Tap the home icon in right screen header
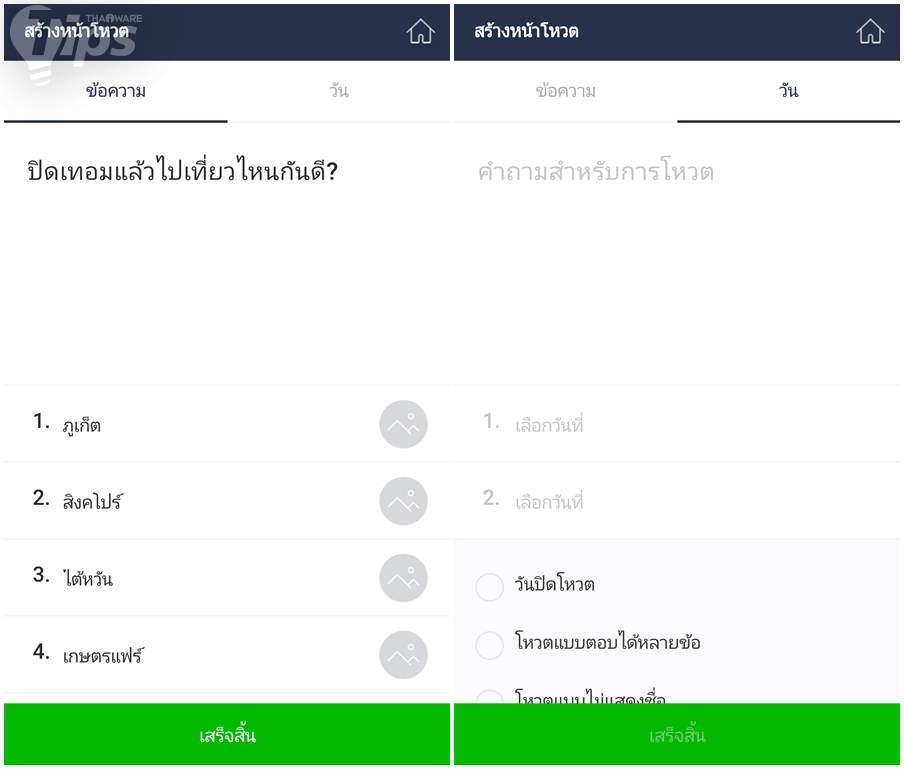The image size is (904, 769). 869,31
